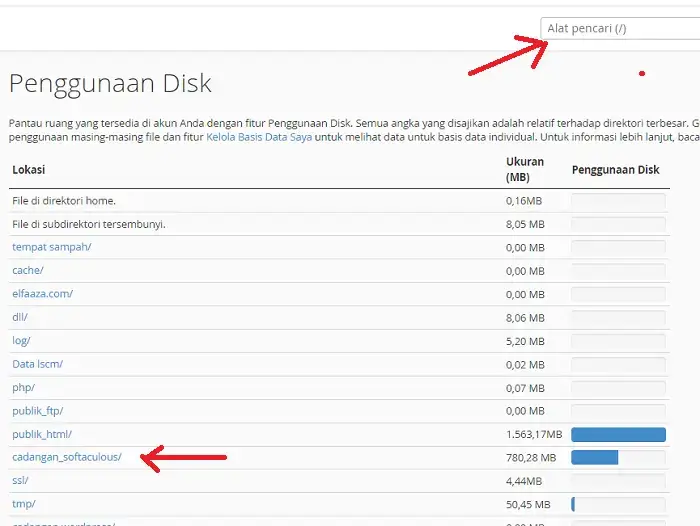Open the Kelola Basis Data Saya link
The image size is (700, 526).
pos(259,137)
